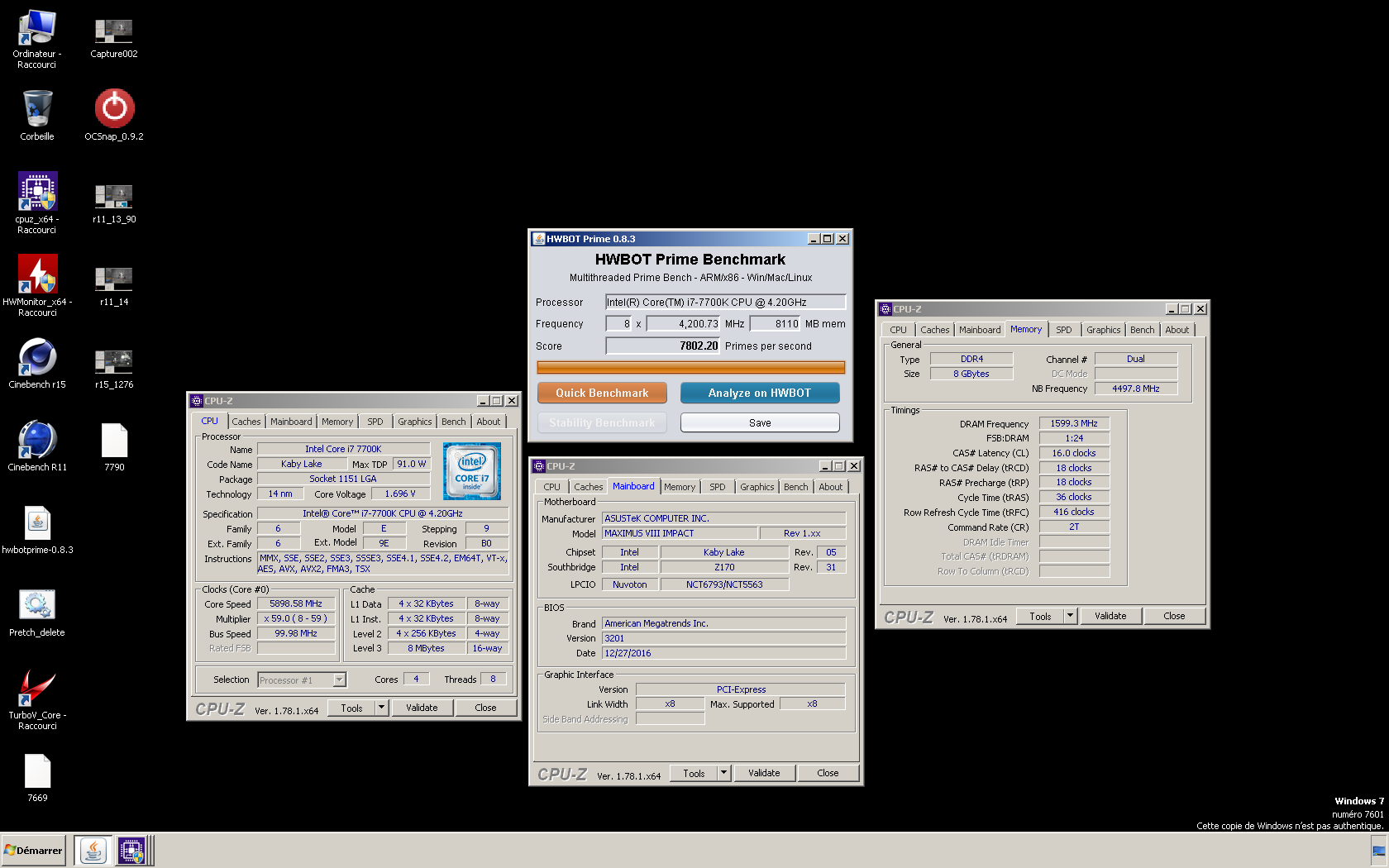Click HWBOT Prime title bar icon
The image size is (1389, 868).
(539, 239)
